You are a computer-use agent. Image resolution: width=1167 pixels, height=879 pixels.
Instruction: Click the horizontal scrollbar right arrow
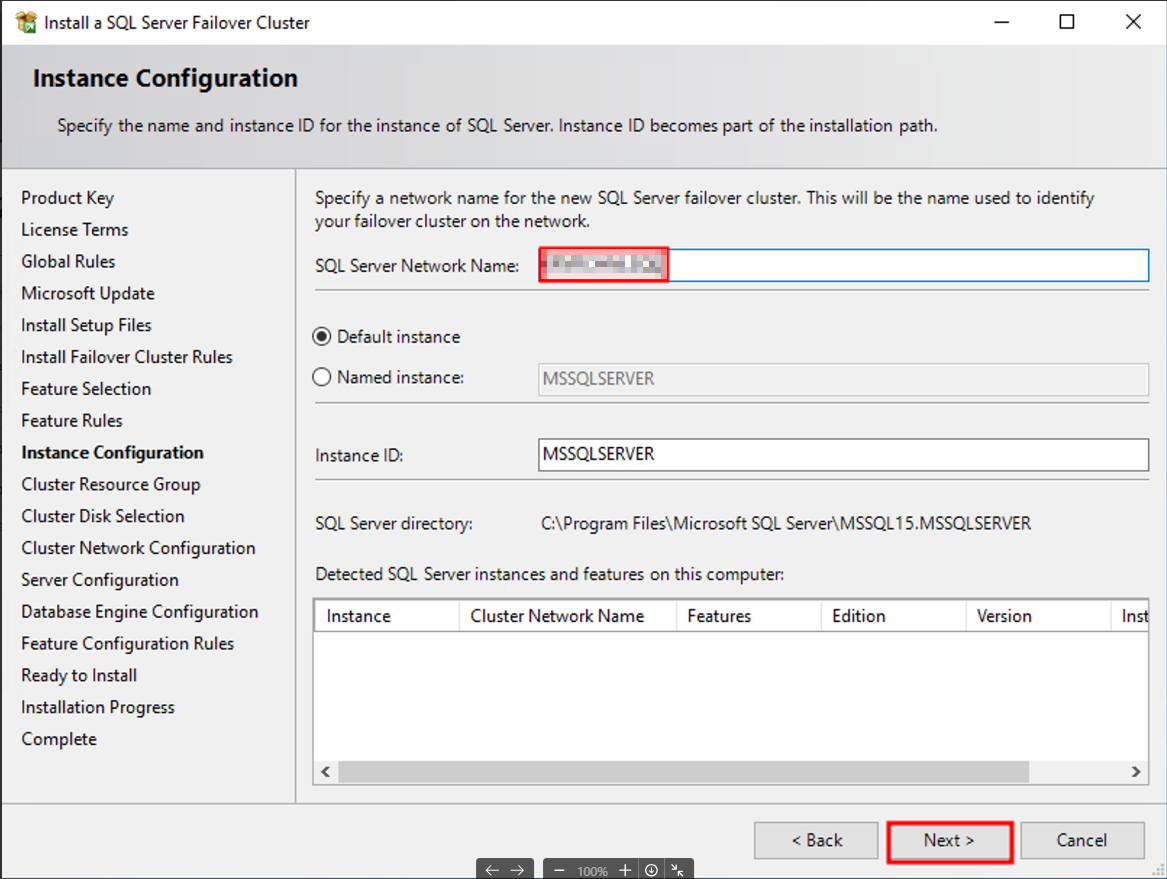(x=1136, y=772)
